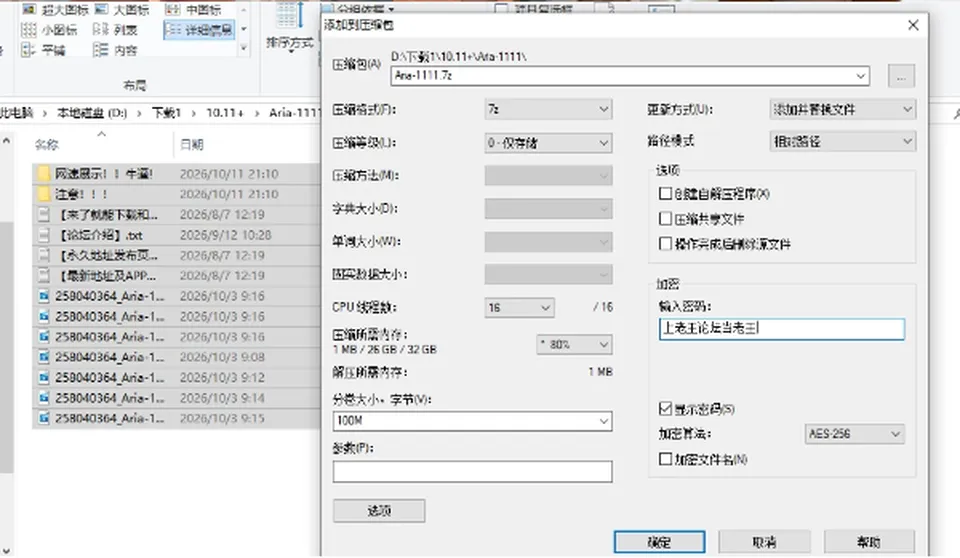Image resolution: width=960 pixels, height=558 pixels.
Task: Enable 加密文件名 checkbox
Action: pos(666,459)
